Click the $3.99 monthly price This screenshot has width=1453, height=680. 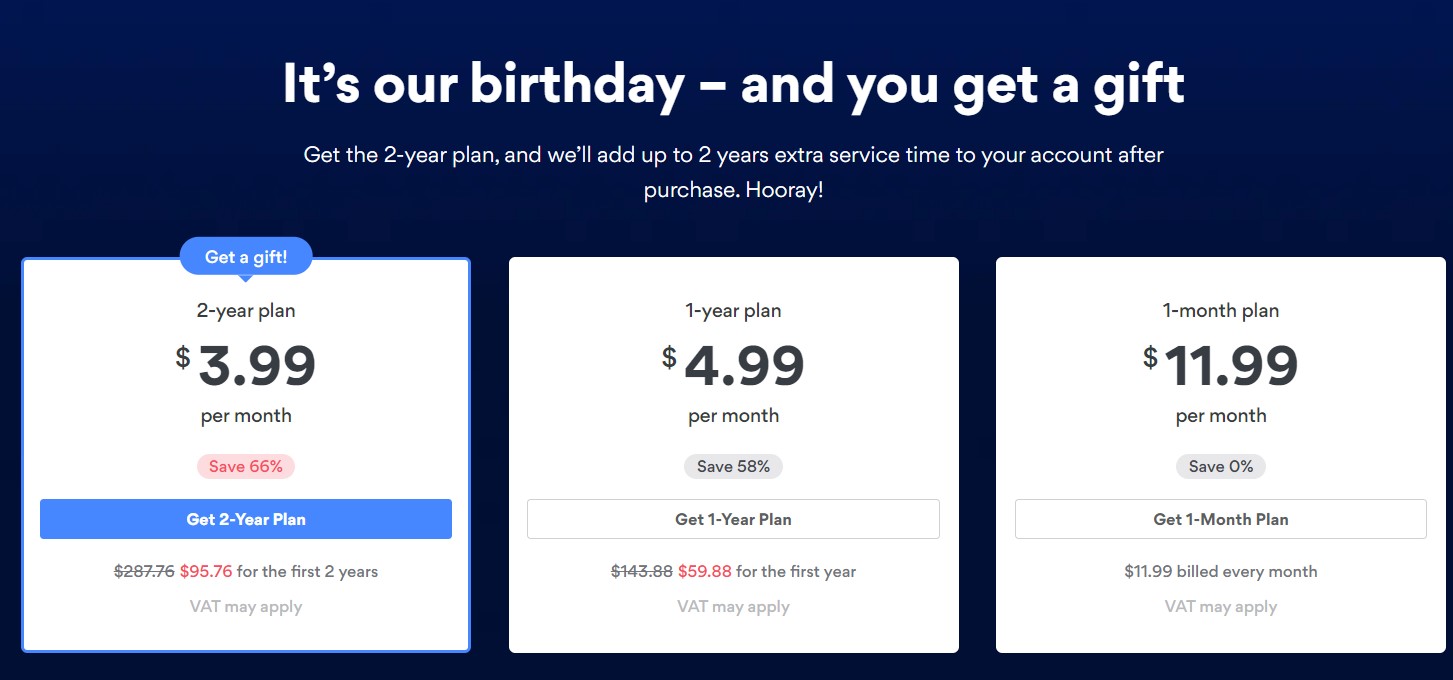click(x=256, y=367)
